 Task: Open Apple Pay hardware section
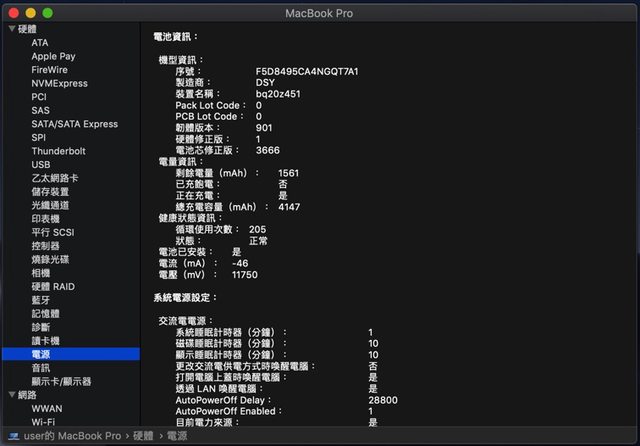click(53, 57)
